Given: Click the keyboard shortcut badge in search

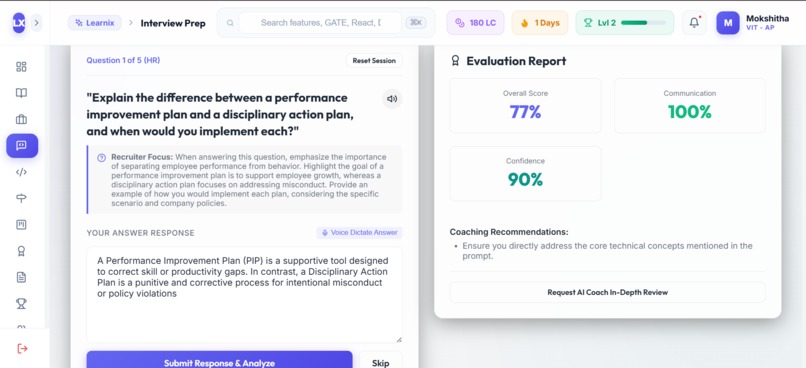Looking at the screenshot, I should click(415, 23).
